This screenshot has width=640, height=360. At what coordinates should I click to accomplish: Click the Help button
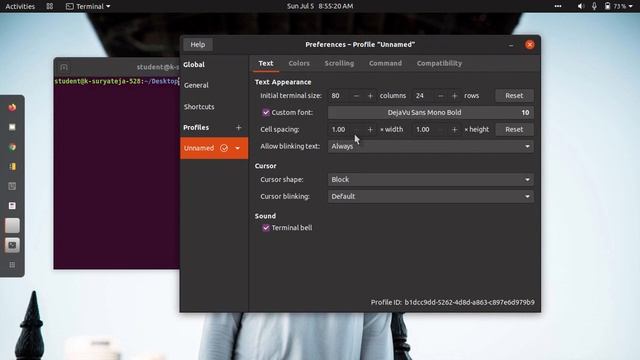198,44
